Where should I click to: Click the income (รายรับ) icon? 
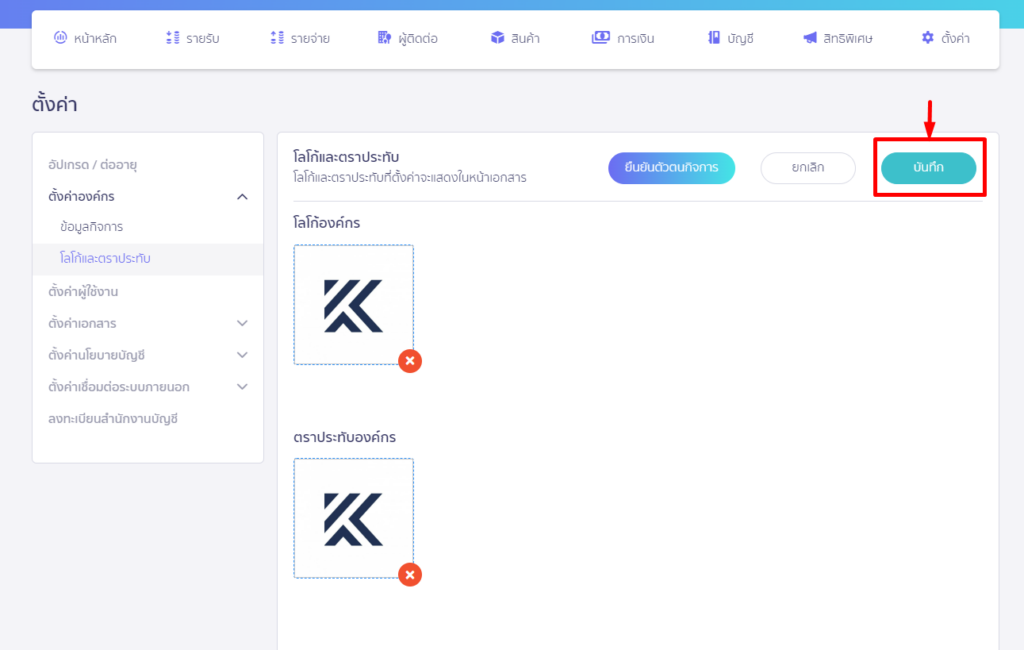tap(173, 38)
